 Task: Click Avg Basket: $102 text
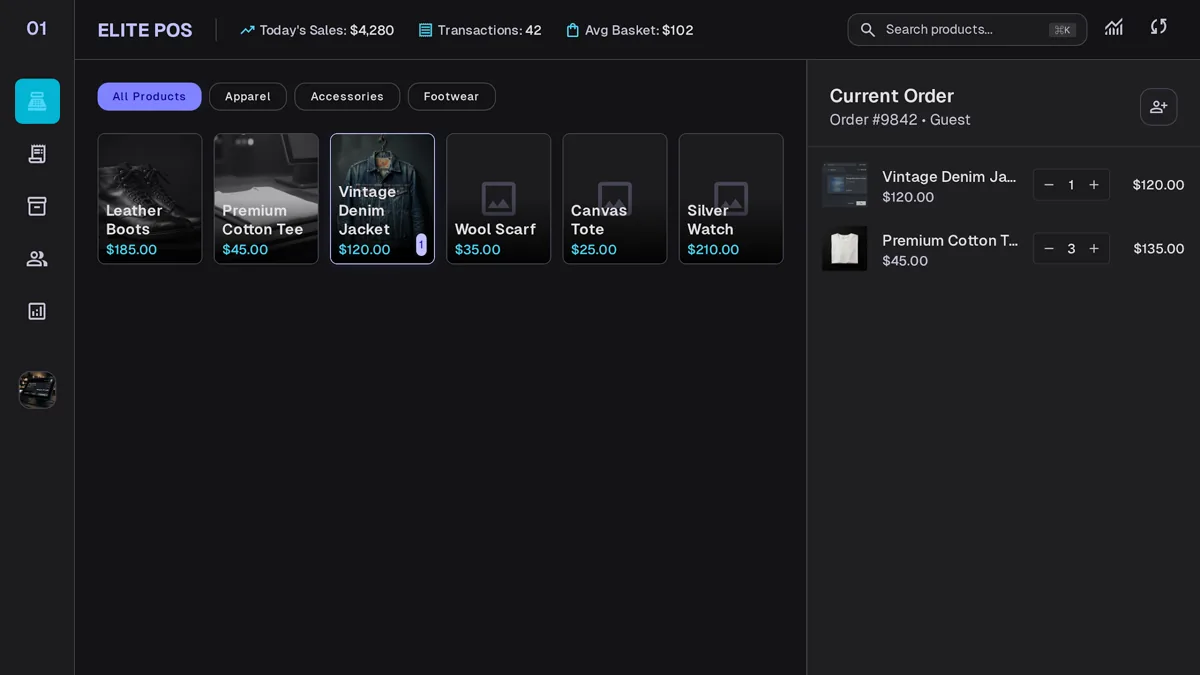tap(639, 30)
